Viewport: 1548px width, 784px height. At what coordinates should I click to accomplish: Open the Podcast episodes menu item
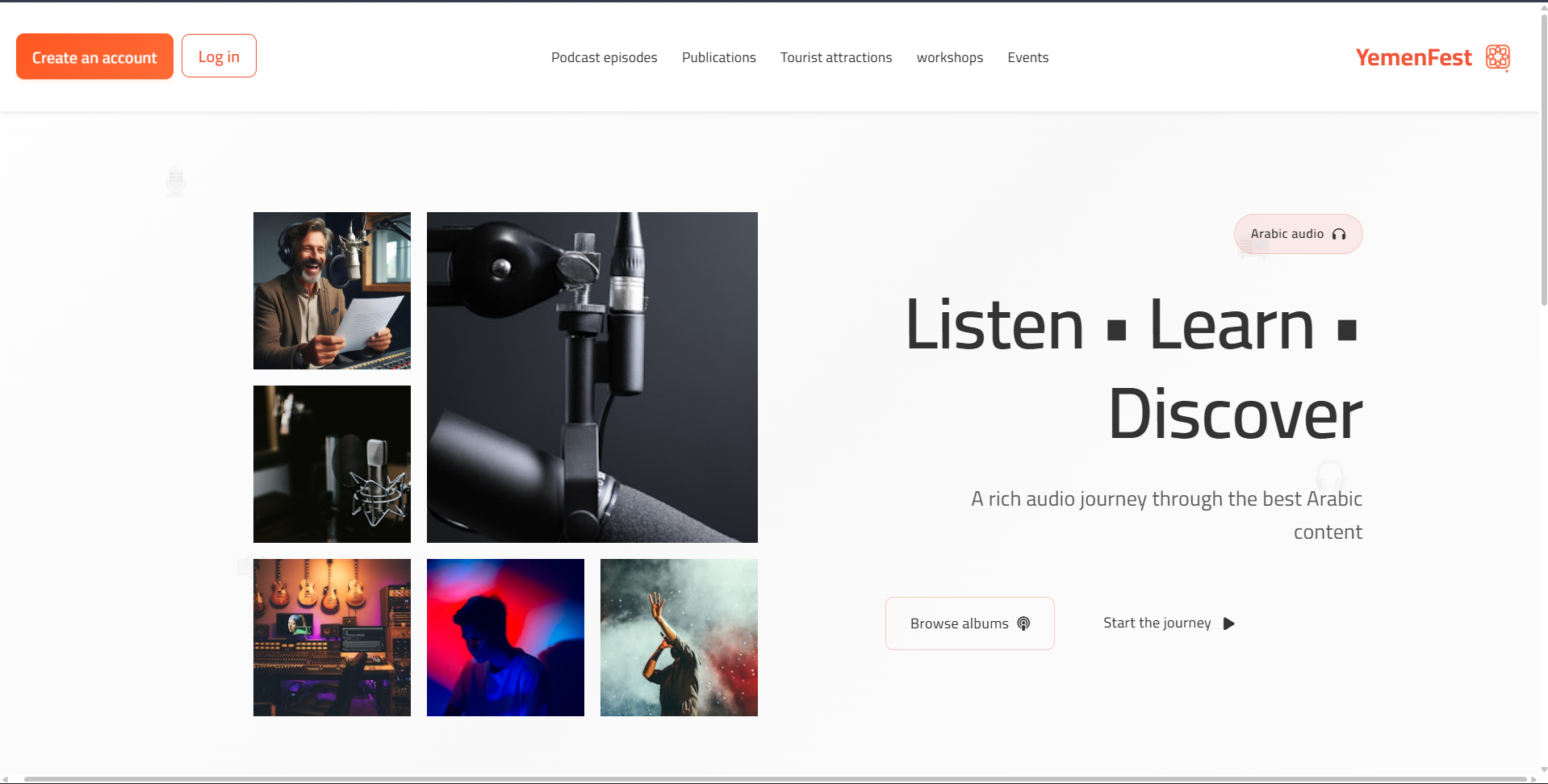(x=604, y=57)
